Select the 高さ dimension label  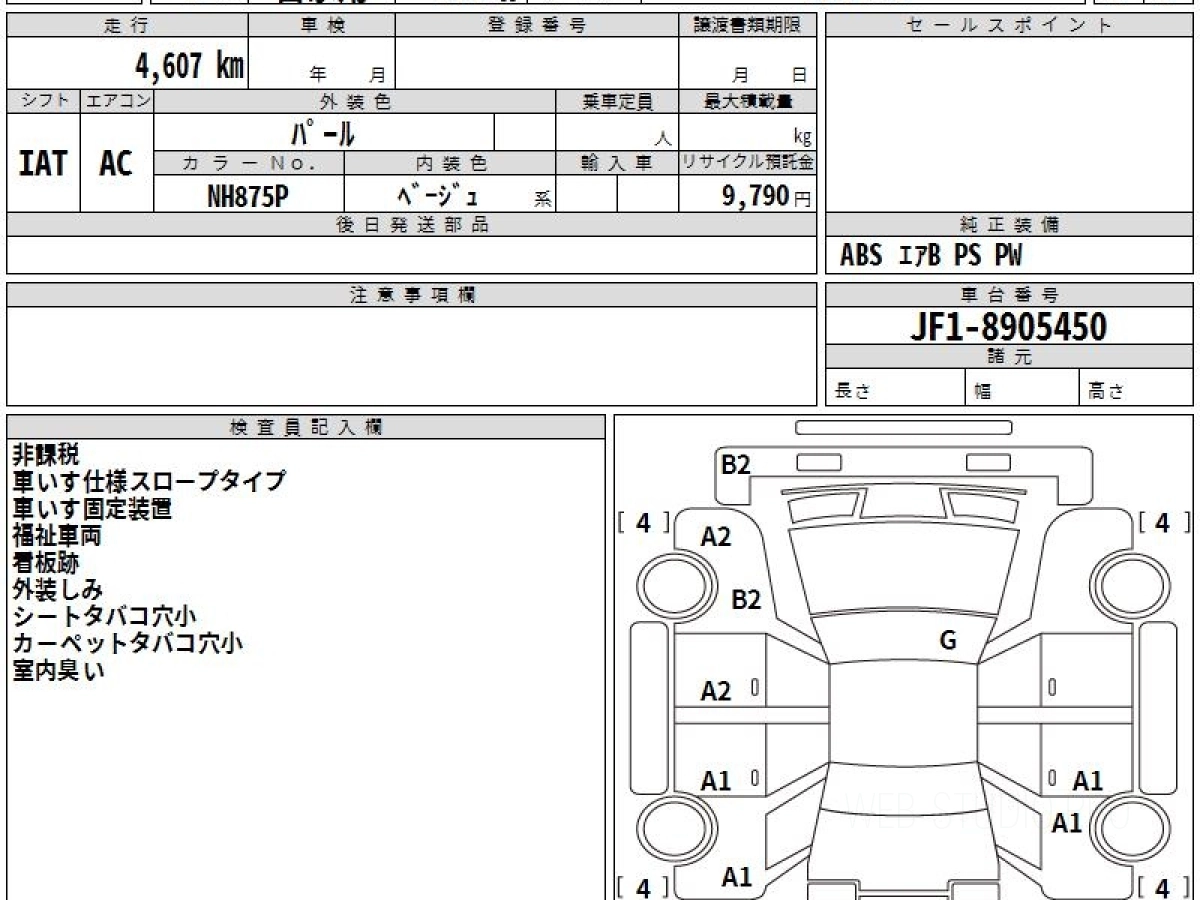click(x=1105, y=392)
